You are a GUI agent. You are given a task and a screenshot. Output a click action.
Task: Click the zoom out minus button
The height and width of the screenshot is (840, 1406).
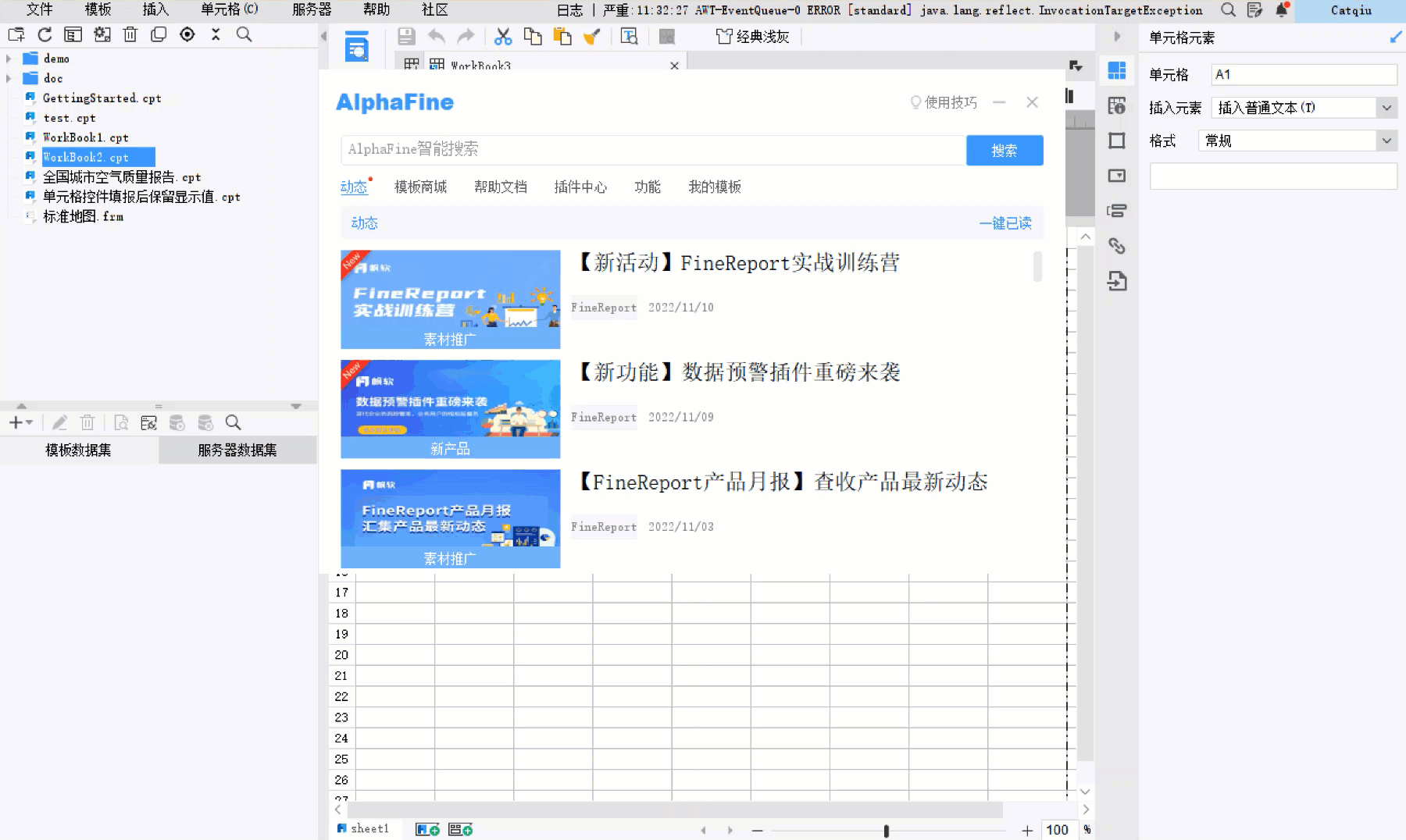tap(757, 831)
